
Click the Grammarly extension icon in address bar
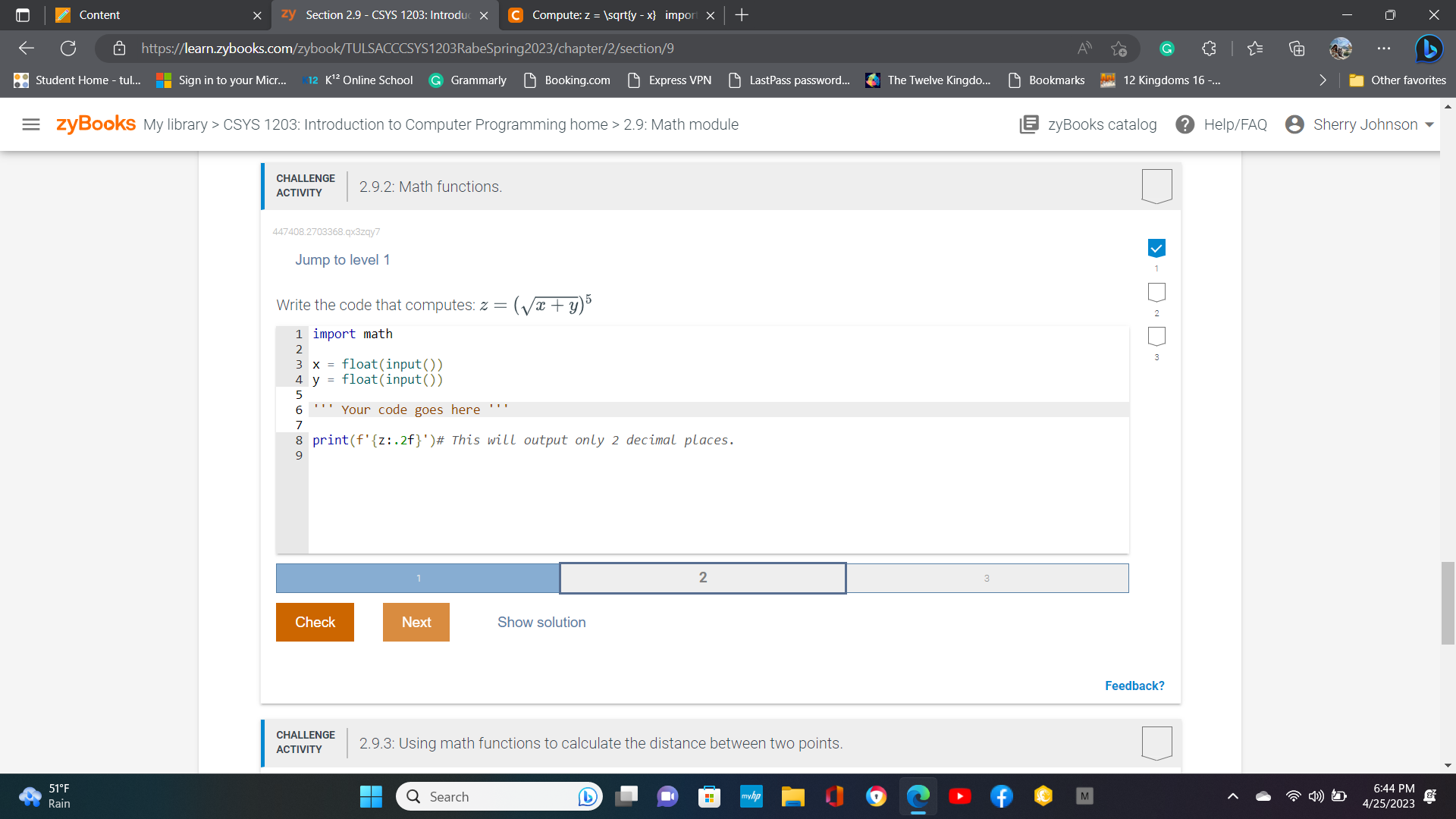pos(1166,48)
